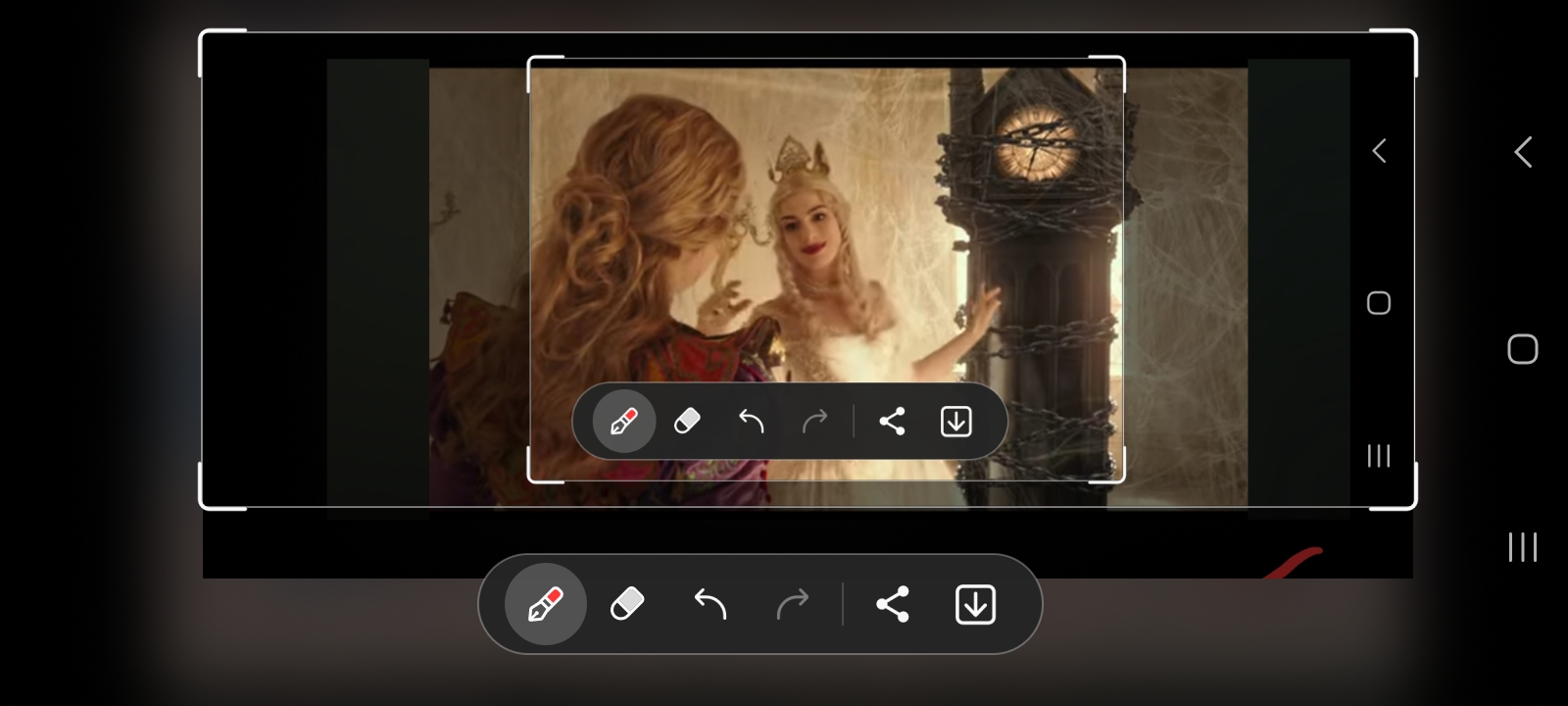Select the pen tool in the bottom toolbar

click(546, 604)
